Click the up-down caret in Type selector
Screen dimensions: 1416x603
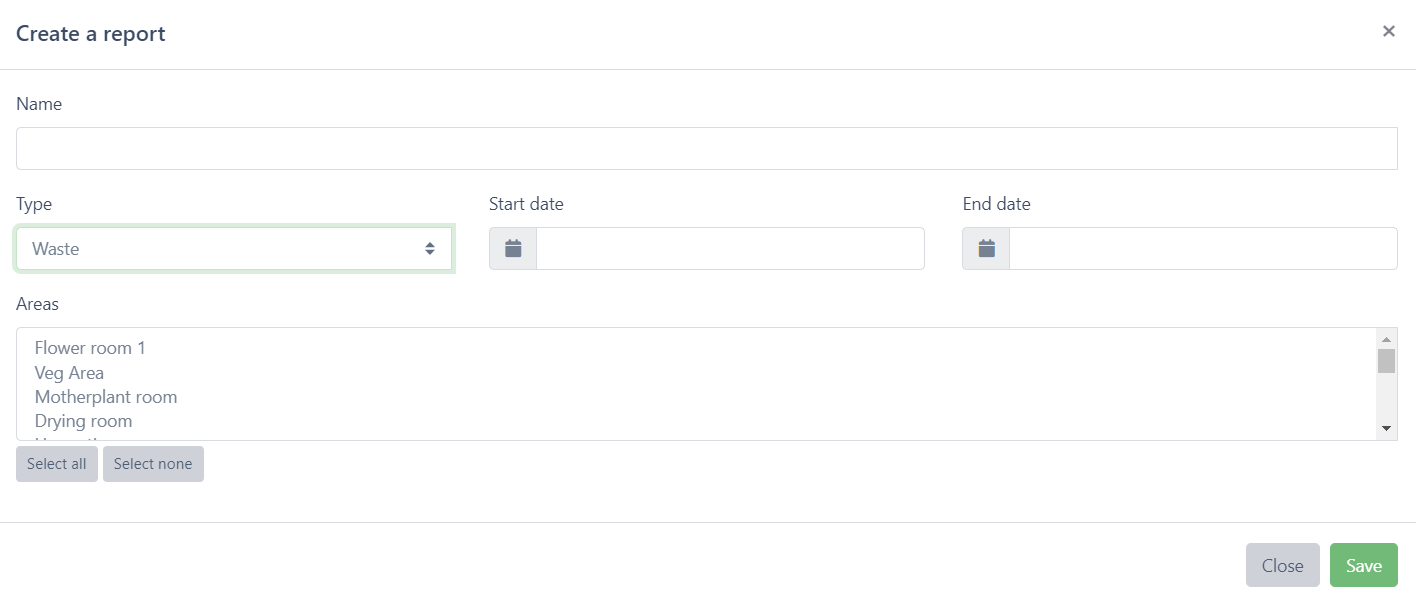pos(430,249)
